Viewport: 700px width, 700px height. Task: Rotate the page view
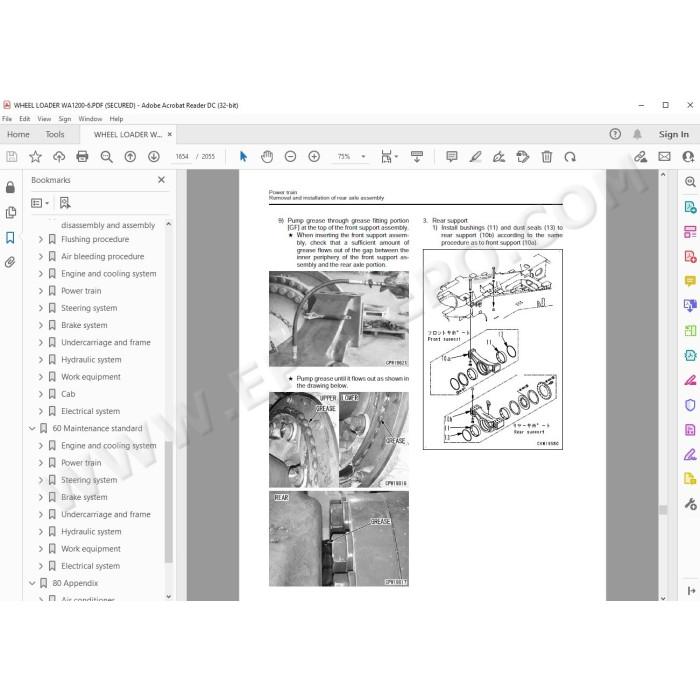pyautogui.click(x=570, y=157)
